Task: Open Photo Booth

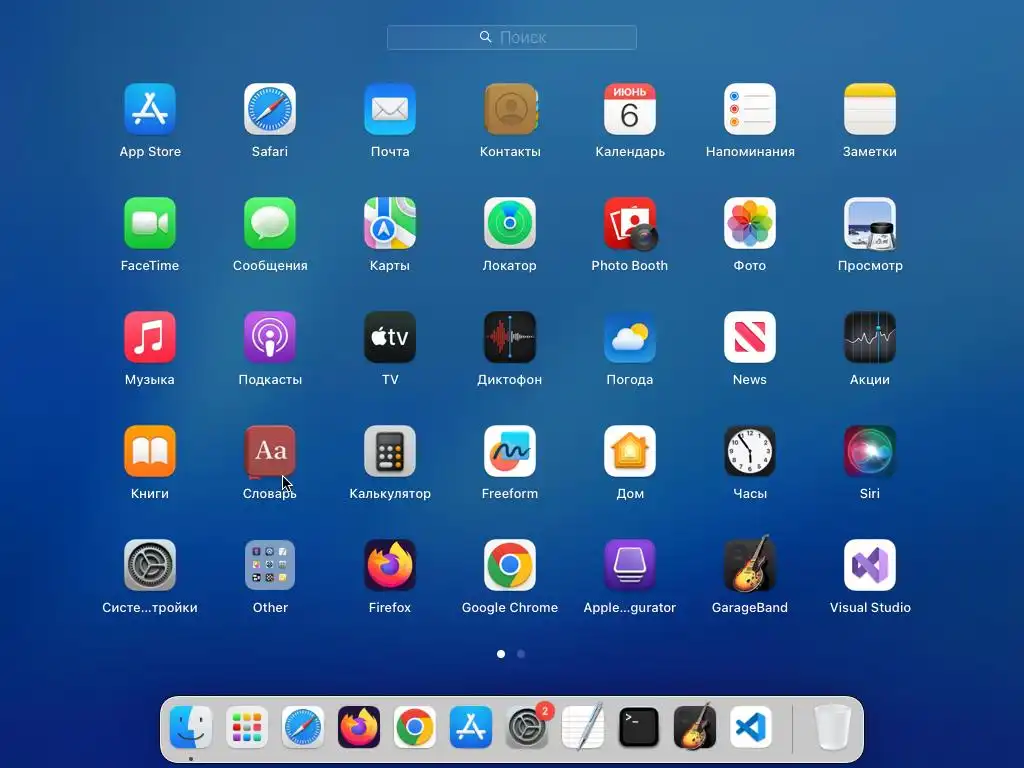Action: (x=630, y=223)
